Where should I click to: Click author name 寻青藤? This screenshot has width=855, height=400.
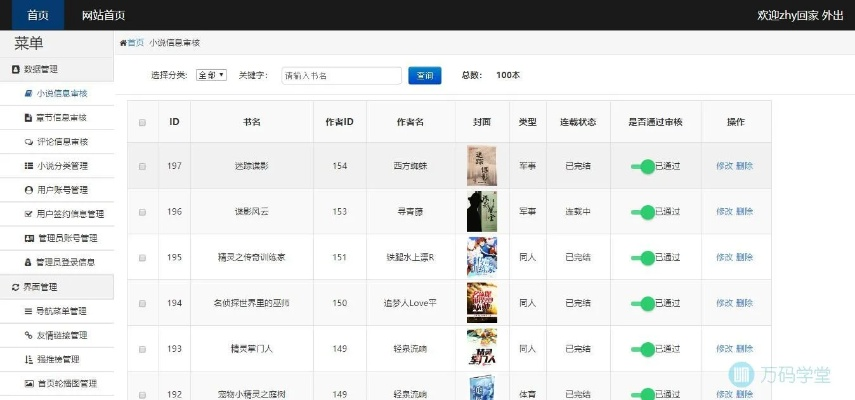coord(411,211)
